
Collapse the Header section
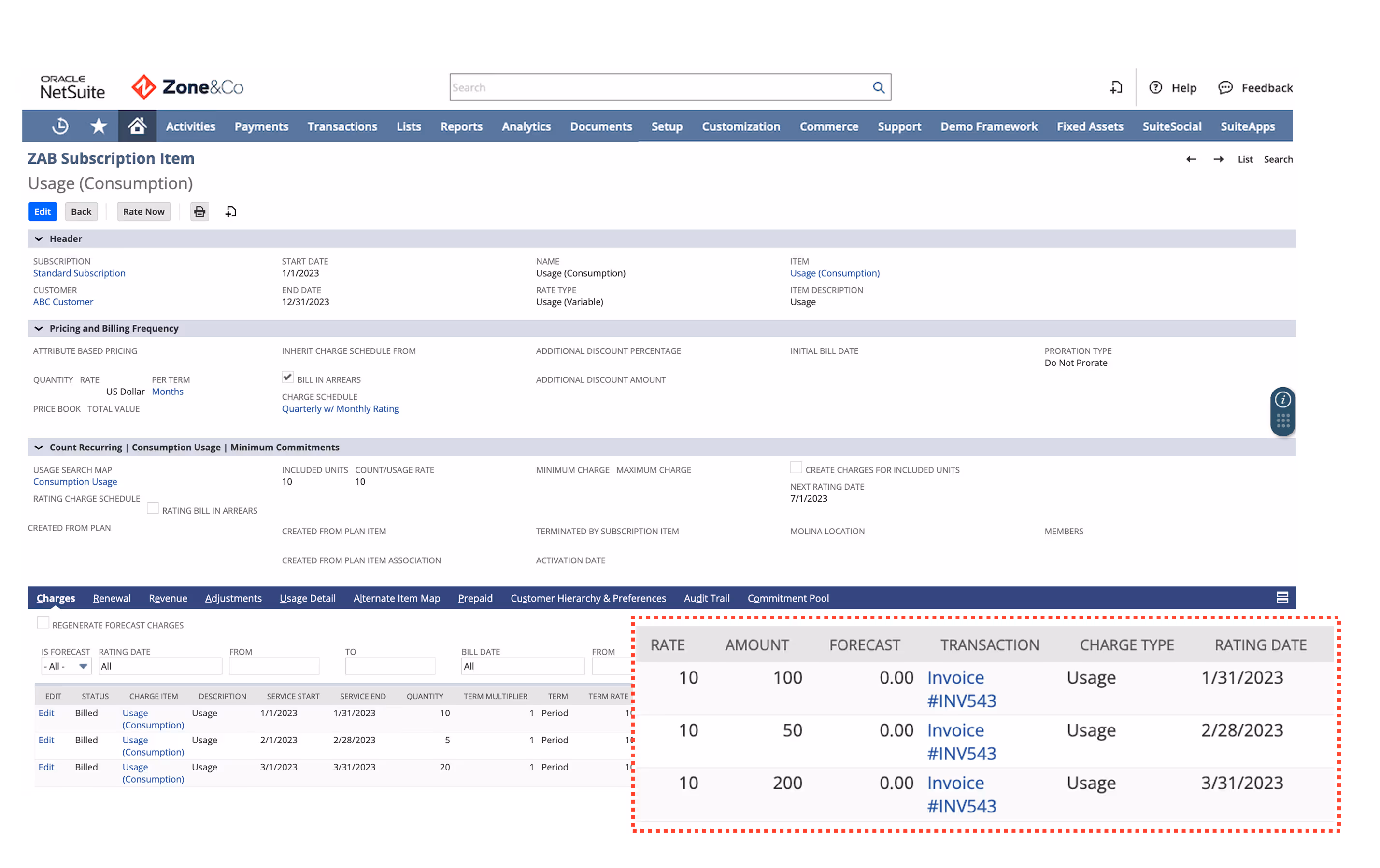[x=38, y=238]
